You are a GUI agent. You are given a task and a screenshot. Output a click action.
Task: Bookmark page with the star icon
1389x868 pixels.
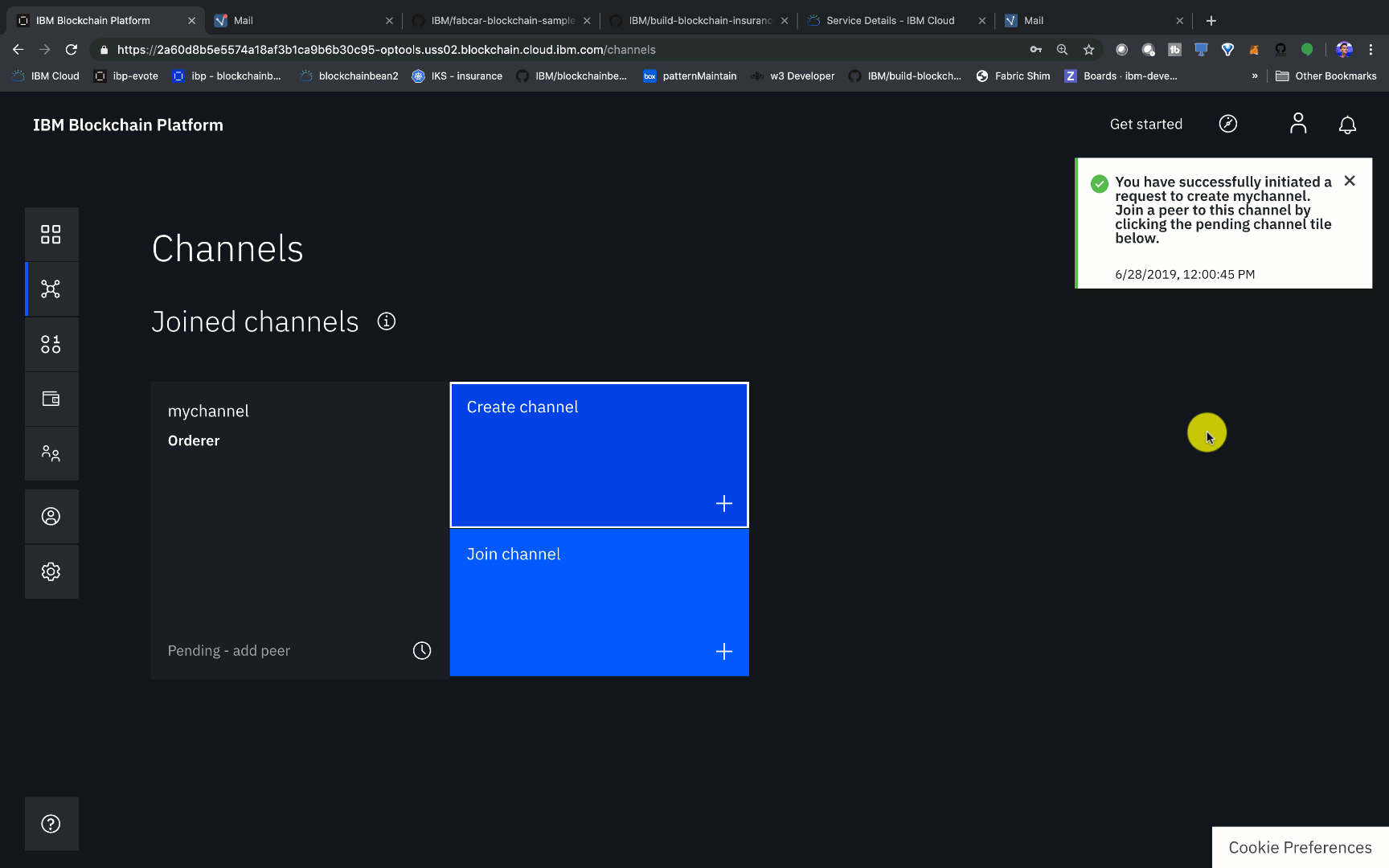tap(1088, 50)
